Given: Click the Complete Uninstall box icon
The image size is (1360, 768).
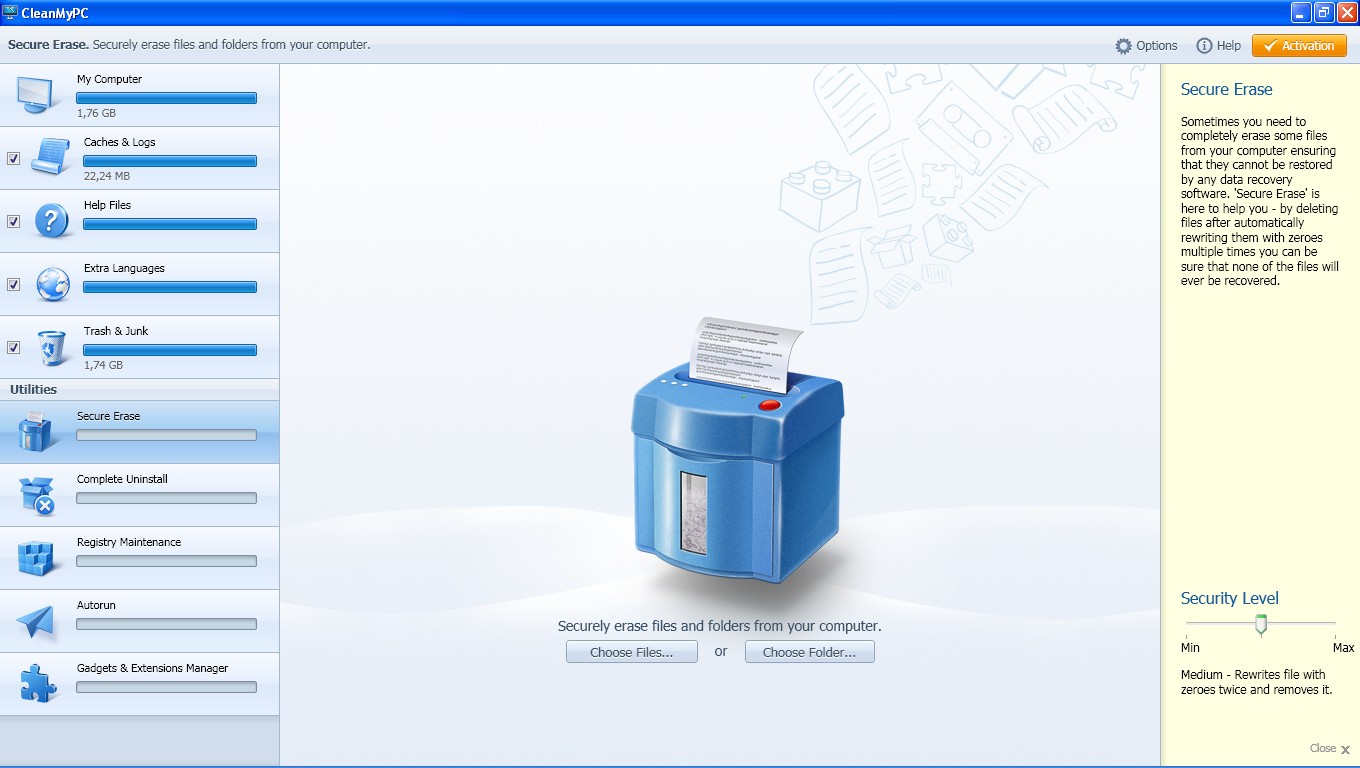Looking at the screenshot, I should 37,495.
